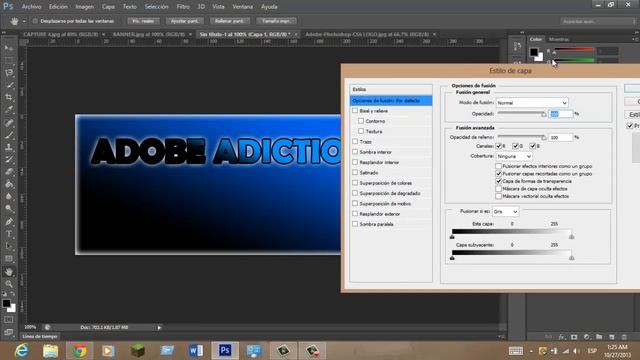Viewport: 640px width, 360px height.
Task: Click the Ps logo in menu bar
Action: [8, 7]
